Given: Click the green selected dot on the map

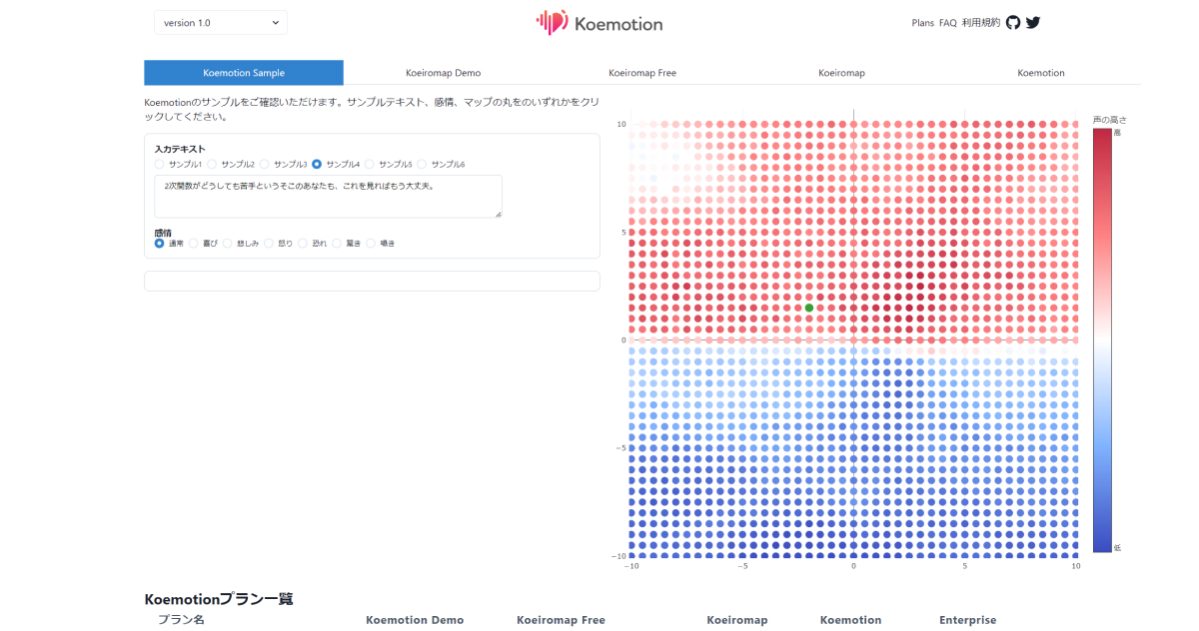Looking at the screenshot, I should 809,308.
